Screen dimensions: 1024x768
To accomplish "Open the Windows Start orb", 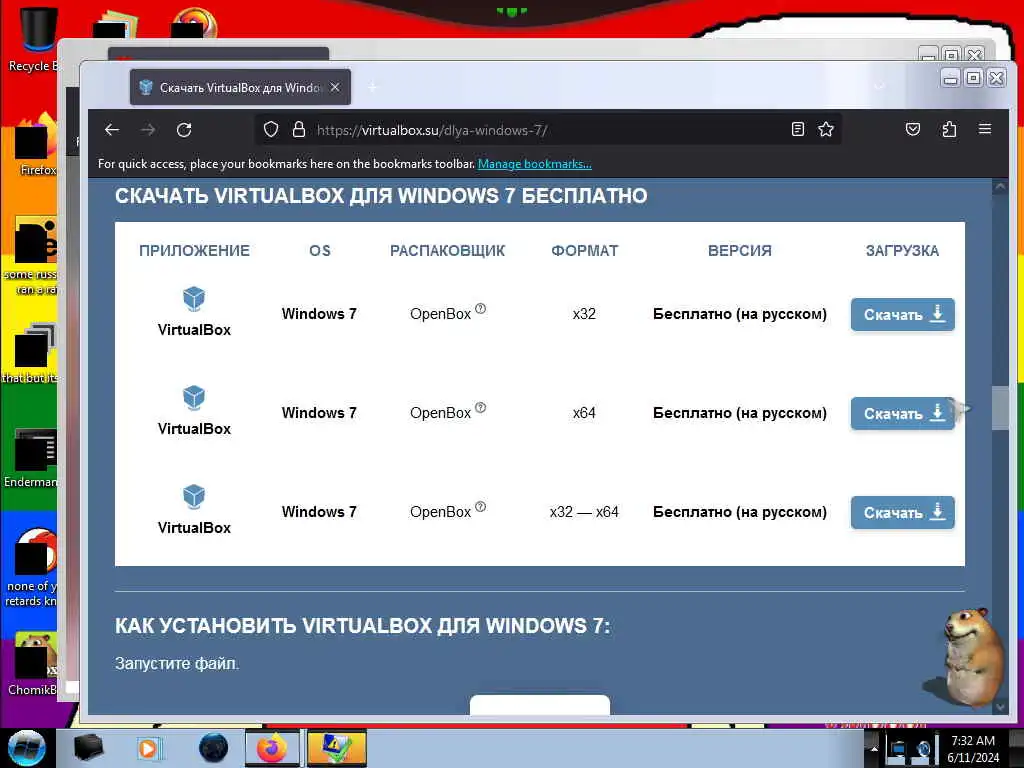I will pyautogui.click(x=27, y=748).
